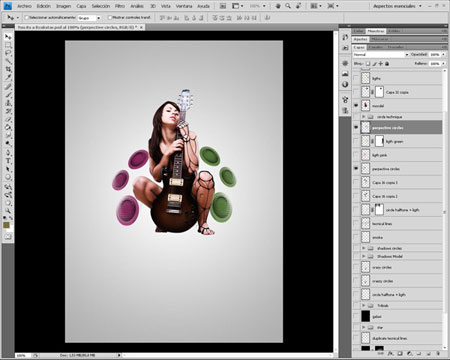This screenshot has height=360, width=450.
Task: Open the Aspectos esenciales workspace dropdown
Action: tap(397, 6)
